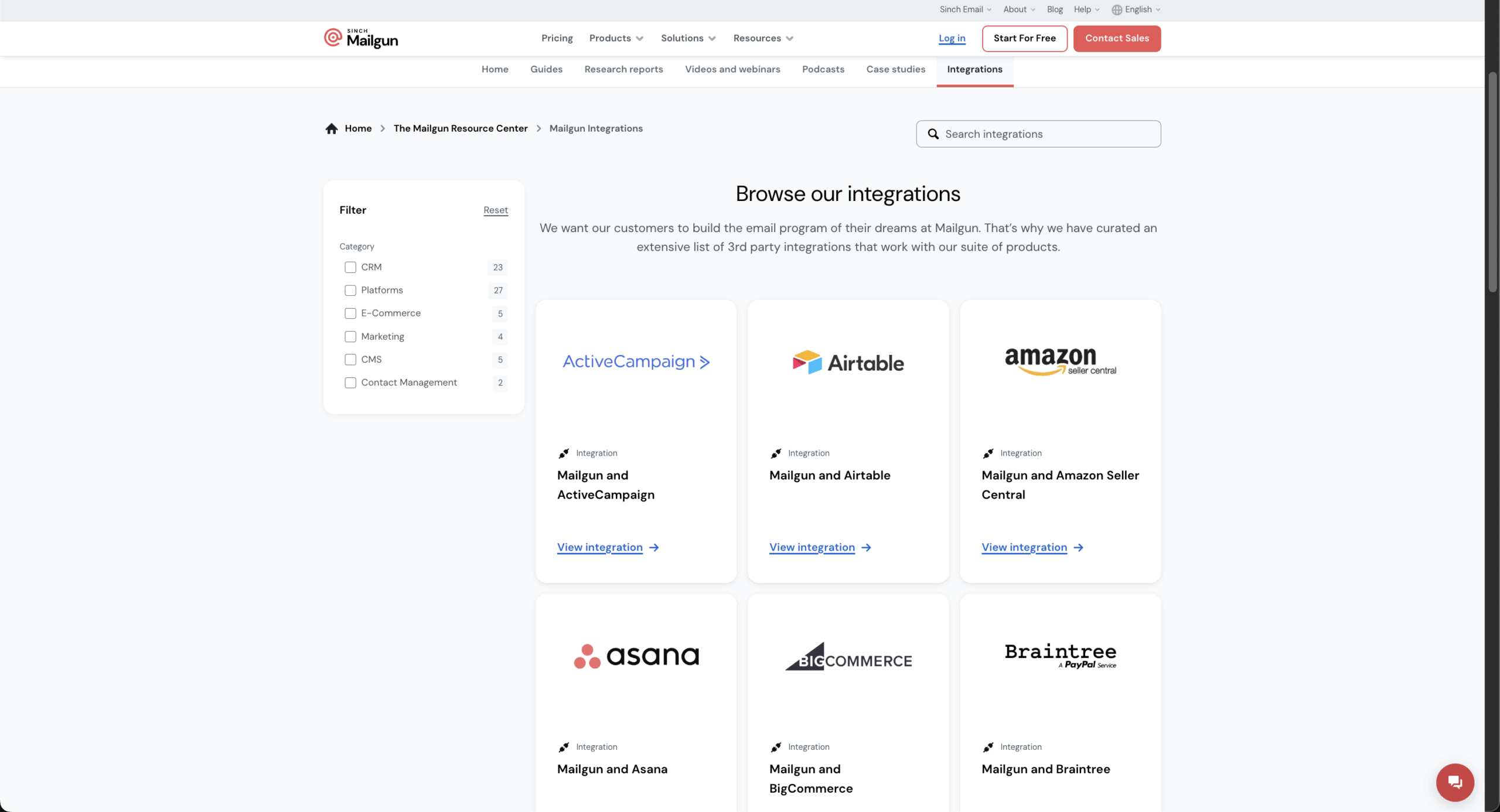Image resolution: width=1500 pixels, height=812 pixels.
Task: Click the Log in link
Action: click(x=952, y=39)
